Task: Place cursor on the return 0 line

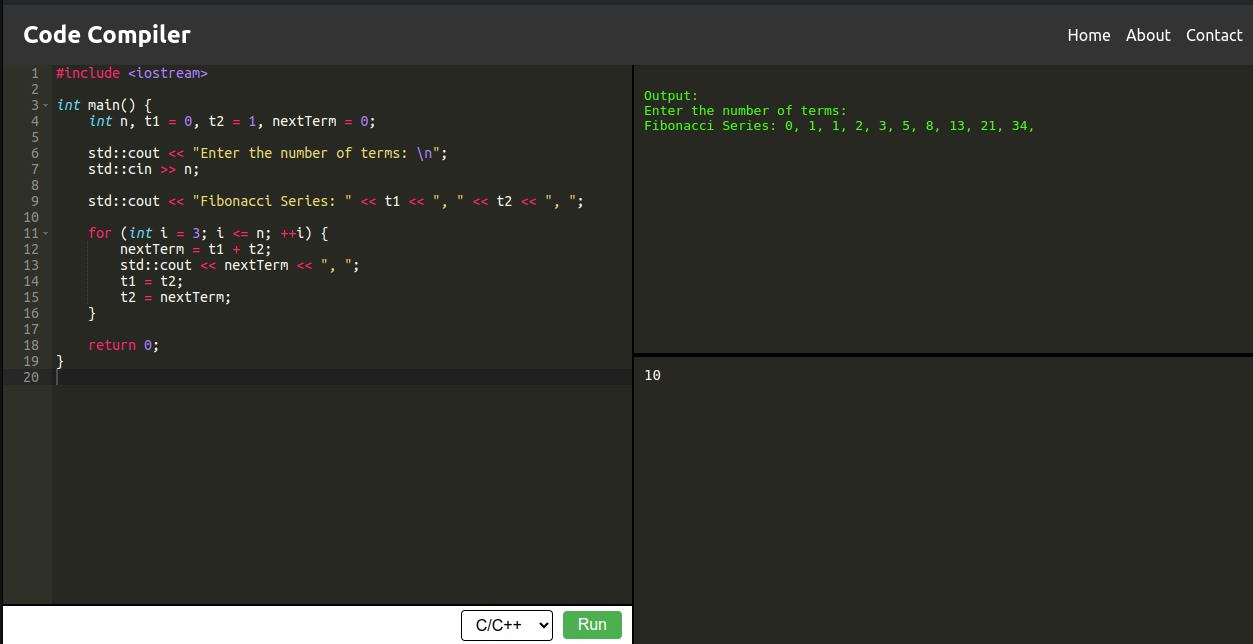Action: click(x=123, y=345)
